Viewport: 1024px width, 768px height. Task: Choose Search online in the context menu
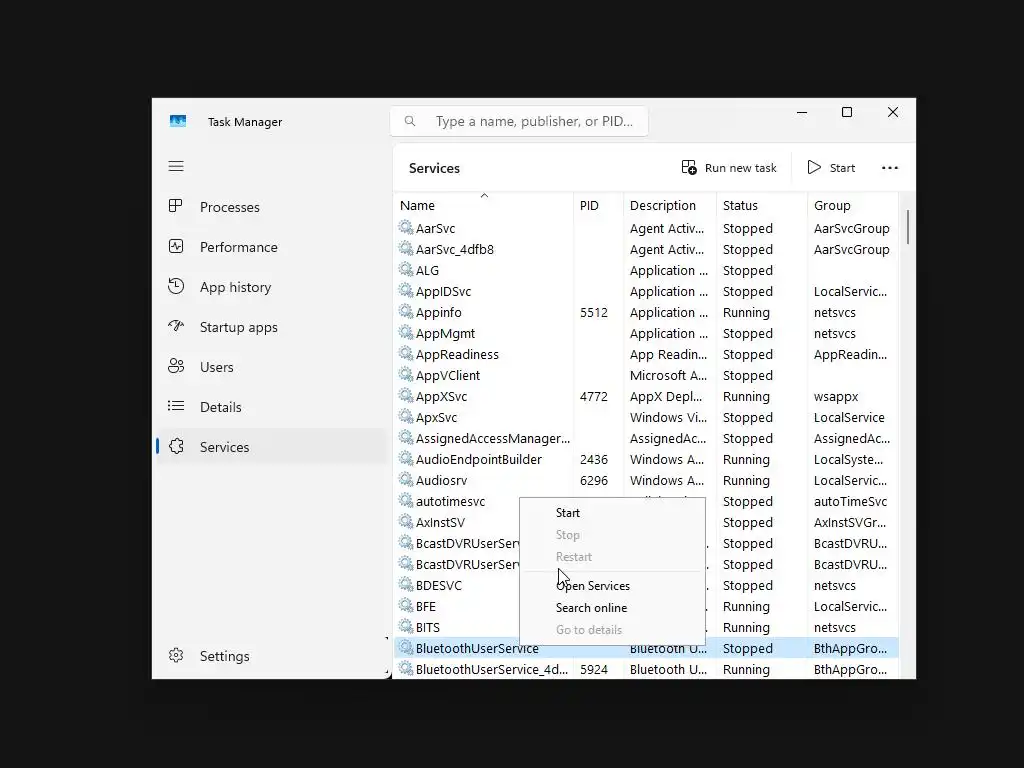click(612, 608)
